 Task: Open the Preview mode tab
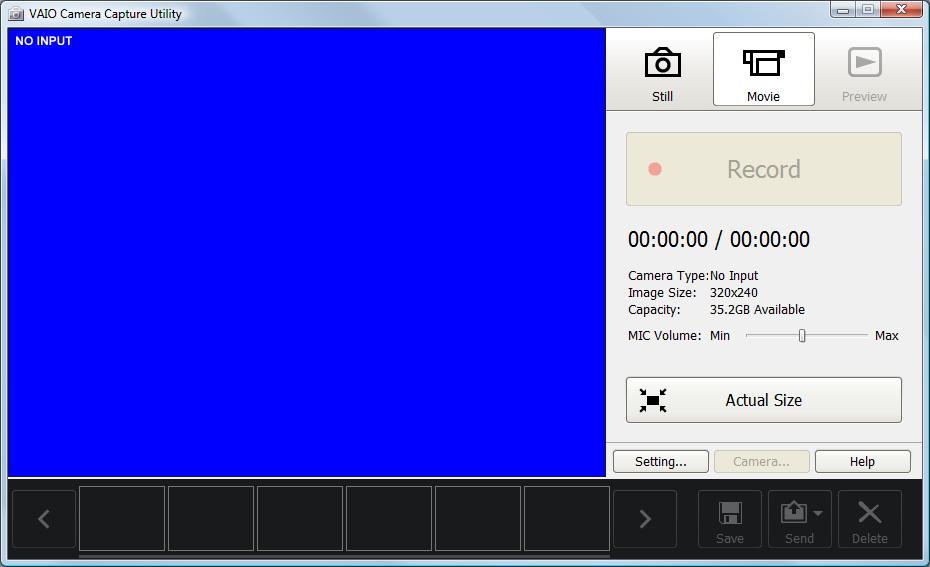pos(864,70)
